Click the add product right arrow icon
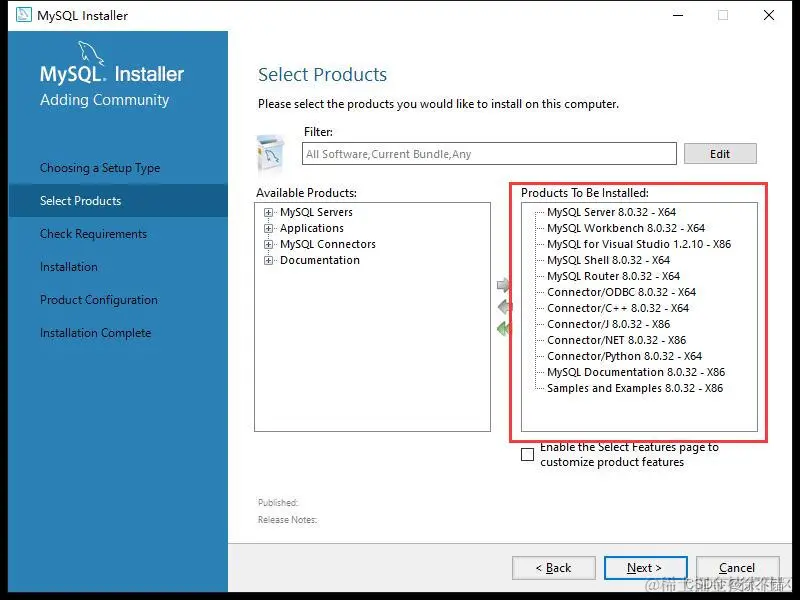 pyautogui.click(x=503, y=285)
